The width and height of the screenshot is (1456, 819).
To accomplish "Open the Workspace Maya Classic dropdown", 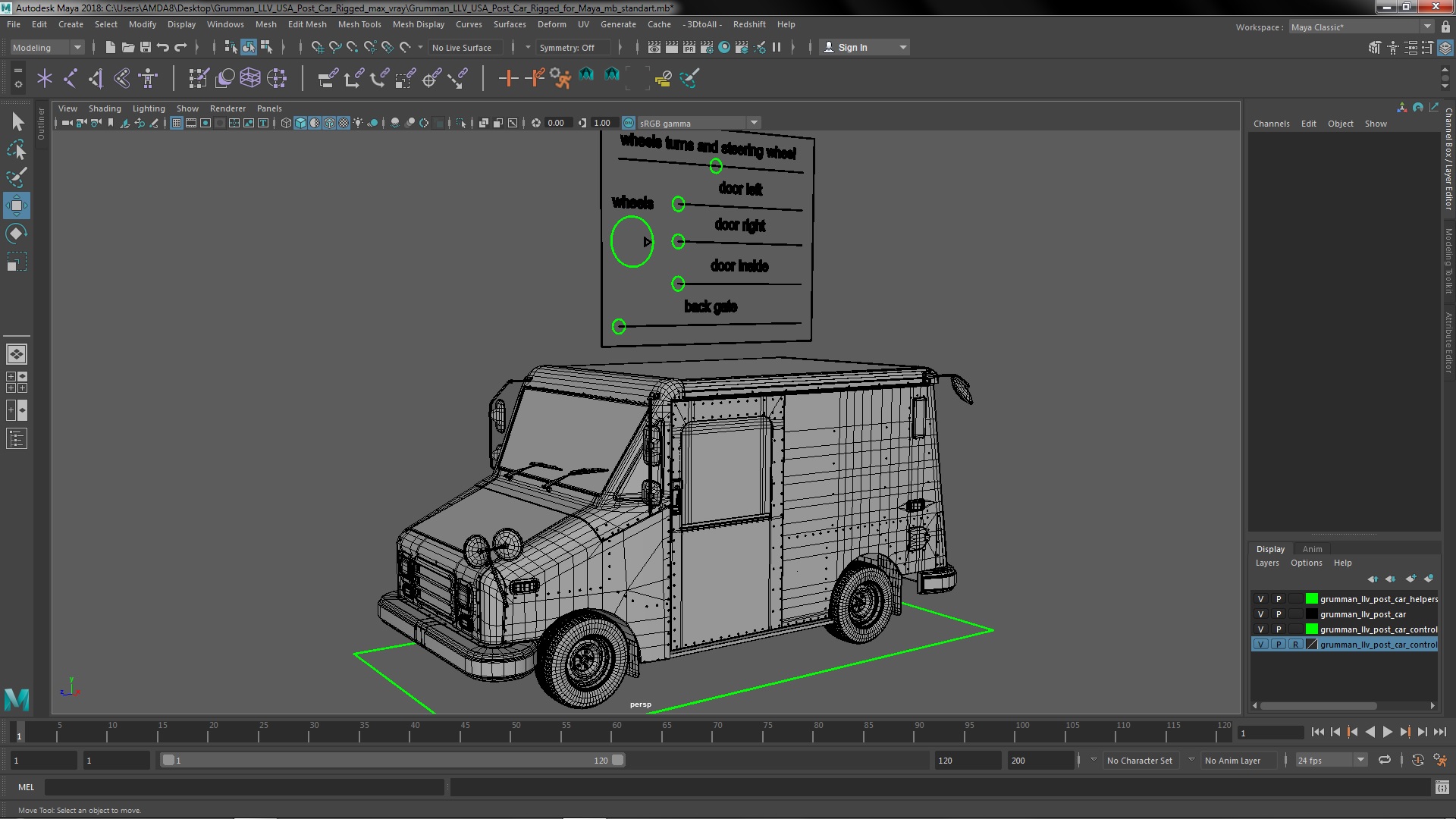I will point(1361,27).
